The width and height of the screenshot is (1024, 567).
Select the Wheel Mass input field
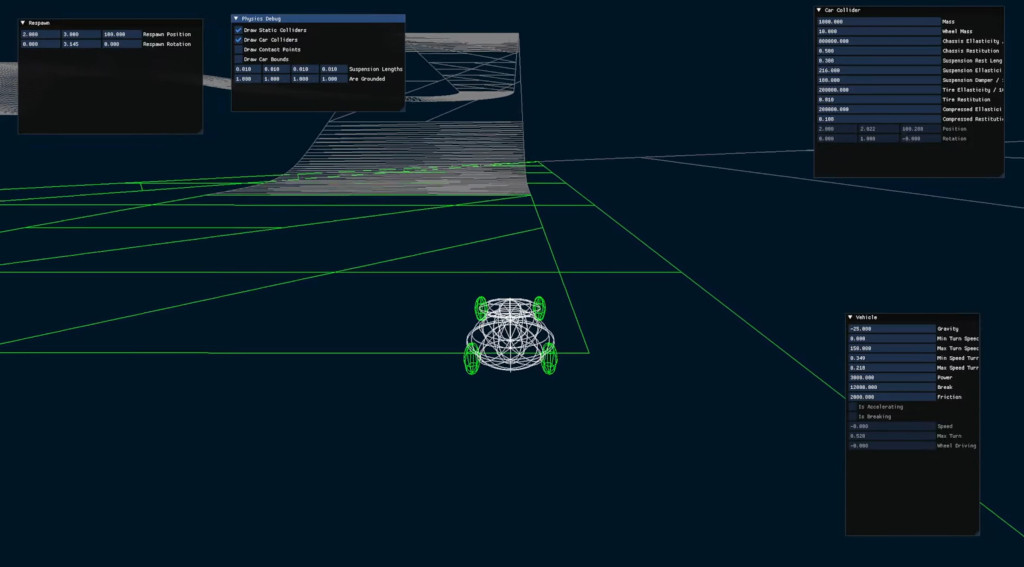pyautogui.click(x=877, y=31)
